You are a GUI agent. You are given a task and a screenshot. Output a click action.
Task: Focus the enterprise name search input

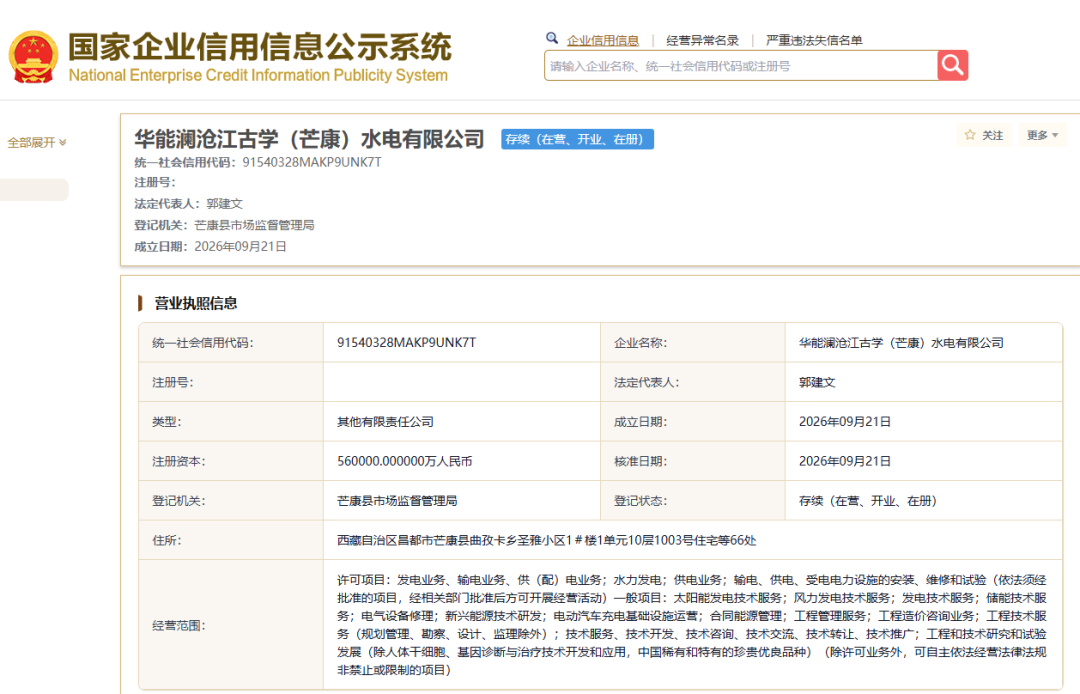(x=740, y=65)
